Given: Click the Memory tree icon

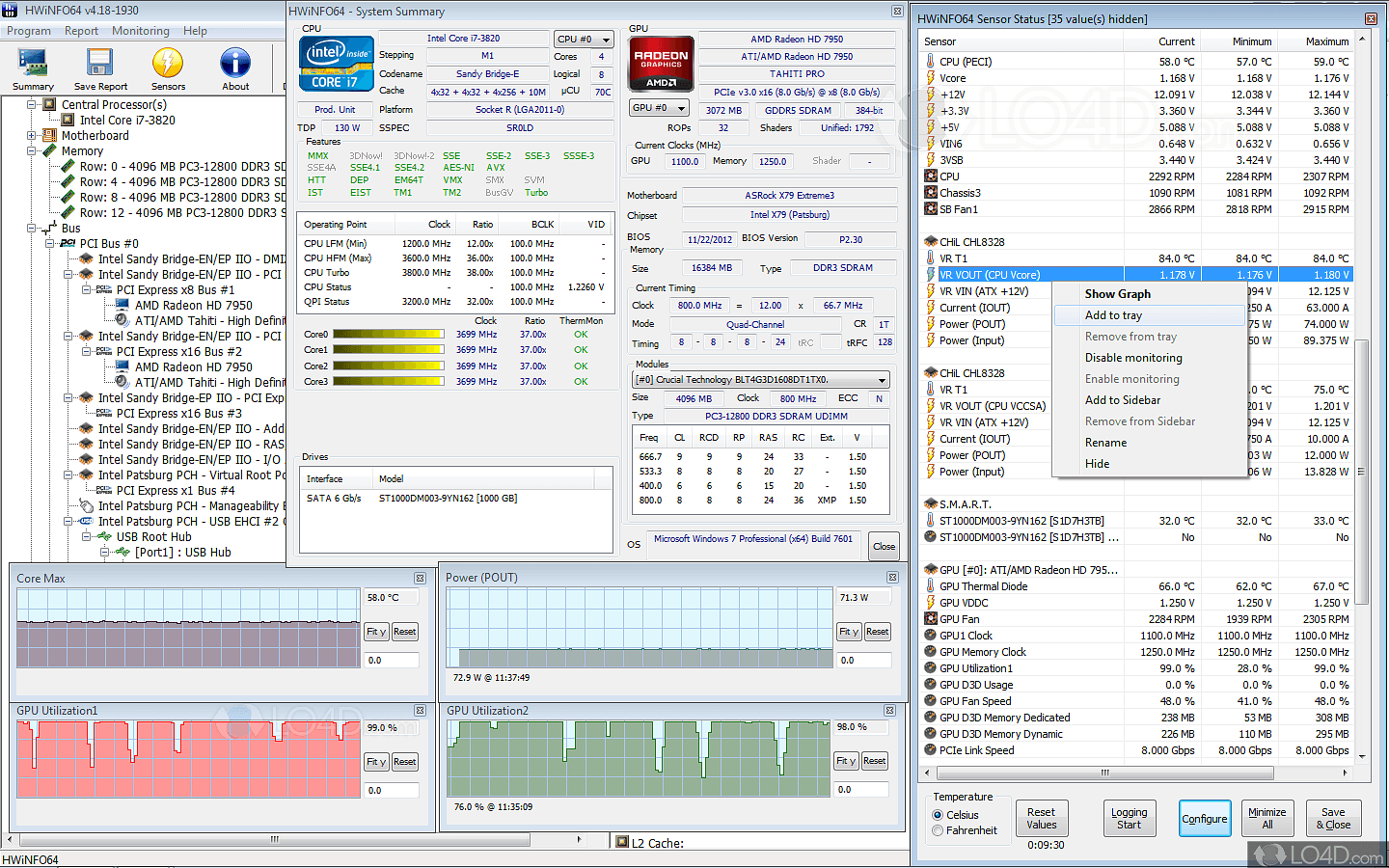Looking at the screenshot, I should pyautogui.click(x=50, y=151).
